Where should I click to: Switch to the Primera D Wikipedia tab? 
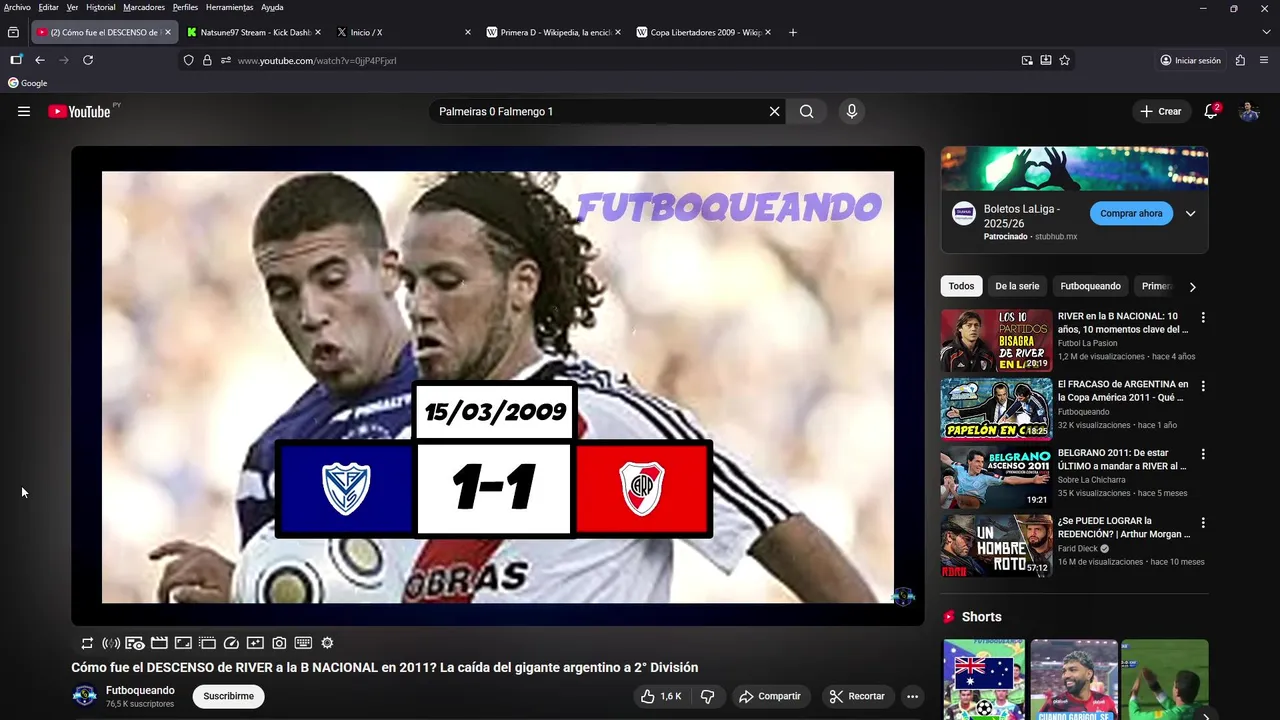click(x=553, y=32)
